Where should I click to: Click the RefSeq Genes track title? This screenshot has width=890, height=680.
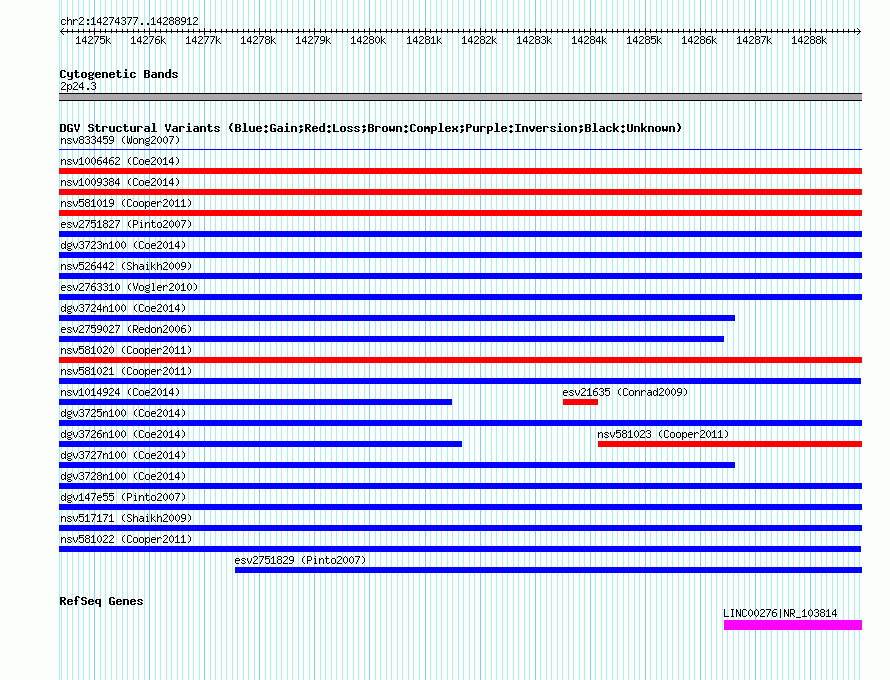coord(101,601)
